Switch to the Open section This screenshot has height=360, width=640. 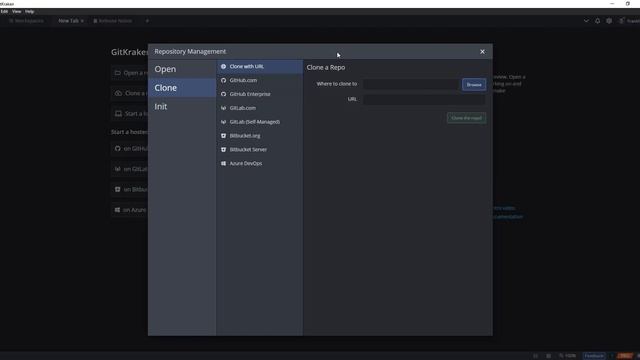coord(182,69)
